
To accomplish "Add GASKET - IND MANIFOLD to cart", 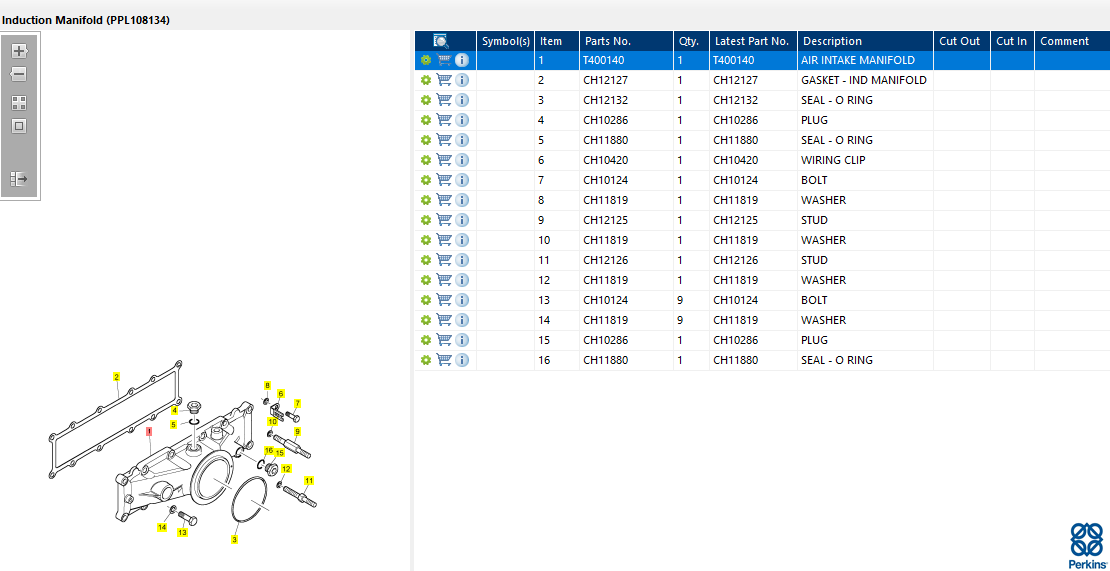I will tap(444, 80).
